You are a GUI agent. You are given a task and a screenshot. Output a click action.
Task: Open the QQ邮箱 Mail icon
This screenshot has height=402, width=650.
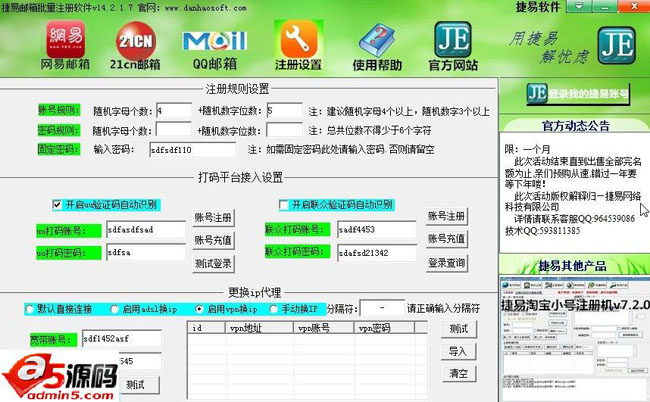point(215,49)
